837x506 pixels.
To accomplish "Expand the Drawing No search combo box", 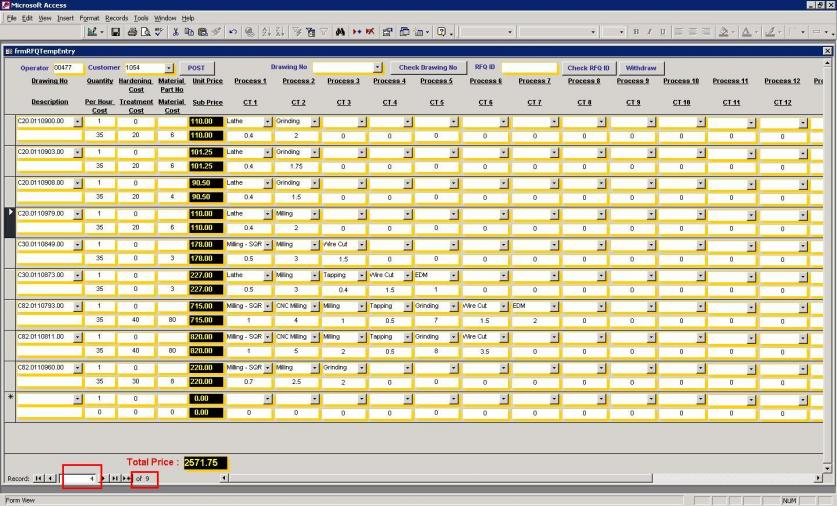I will pos(378,68).
